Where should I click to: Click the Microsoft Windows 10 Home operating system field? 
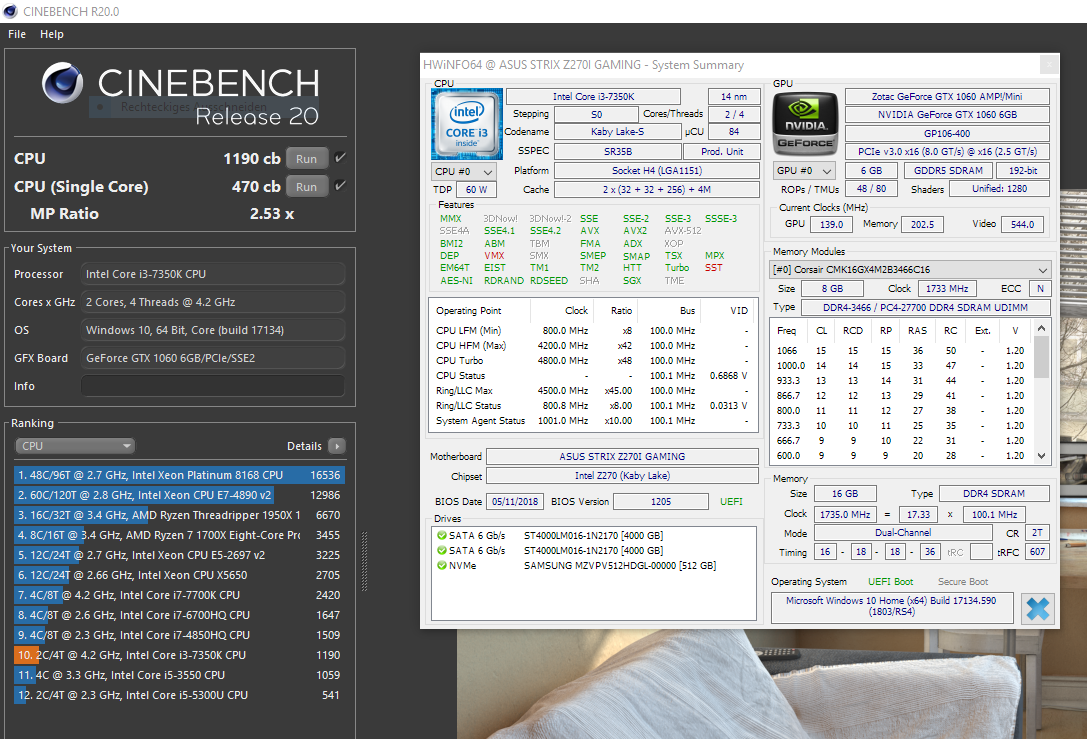(x=892, y=607)
